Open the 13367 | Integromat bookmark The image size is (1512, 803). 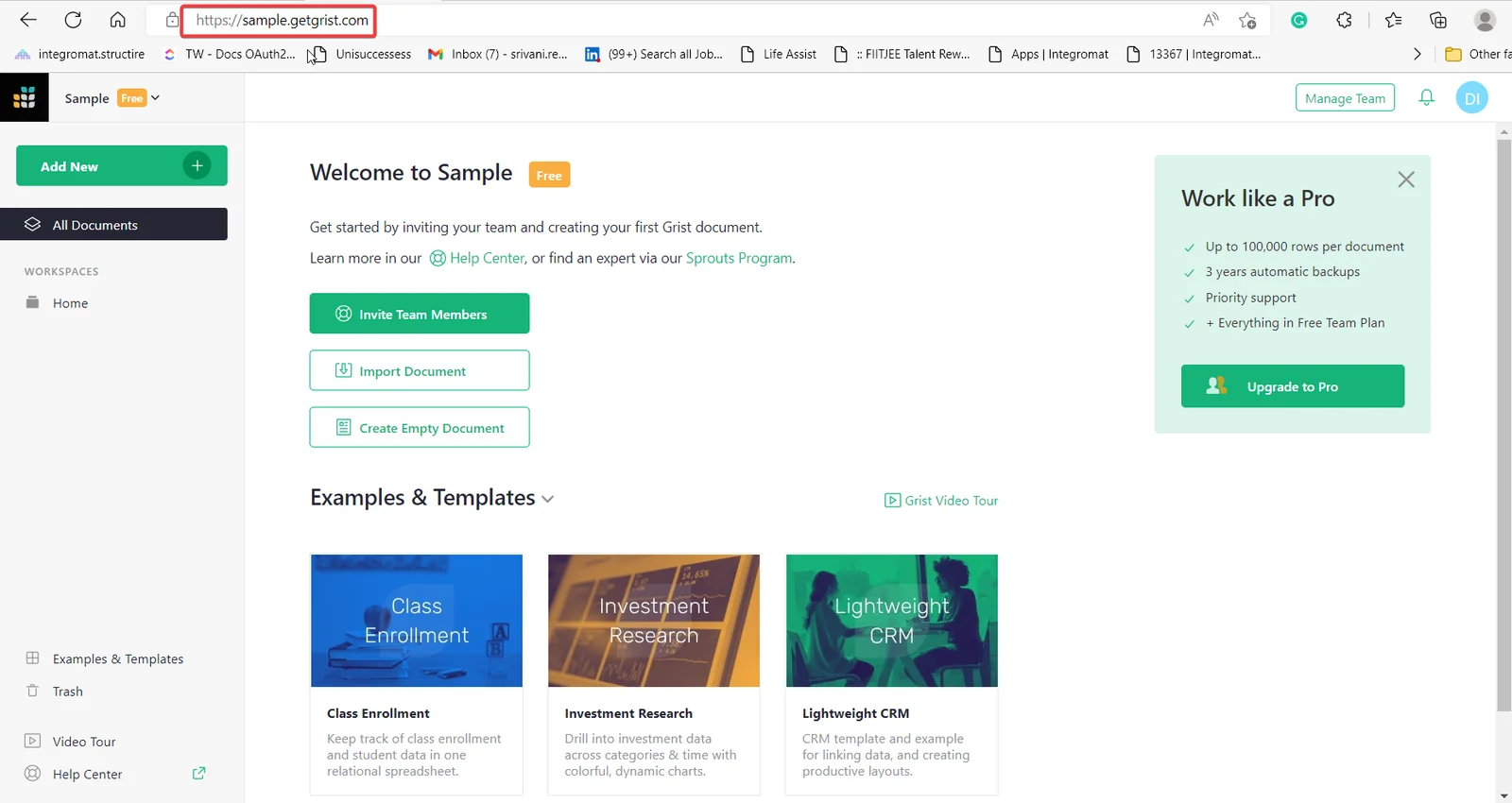tap(1194, 54)
